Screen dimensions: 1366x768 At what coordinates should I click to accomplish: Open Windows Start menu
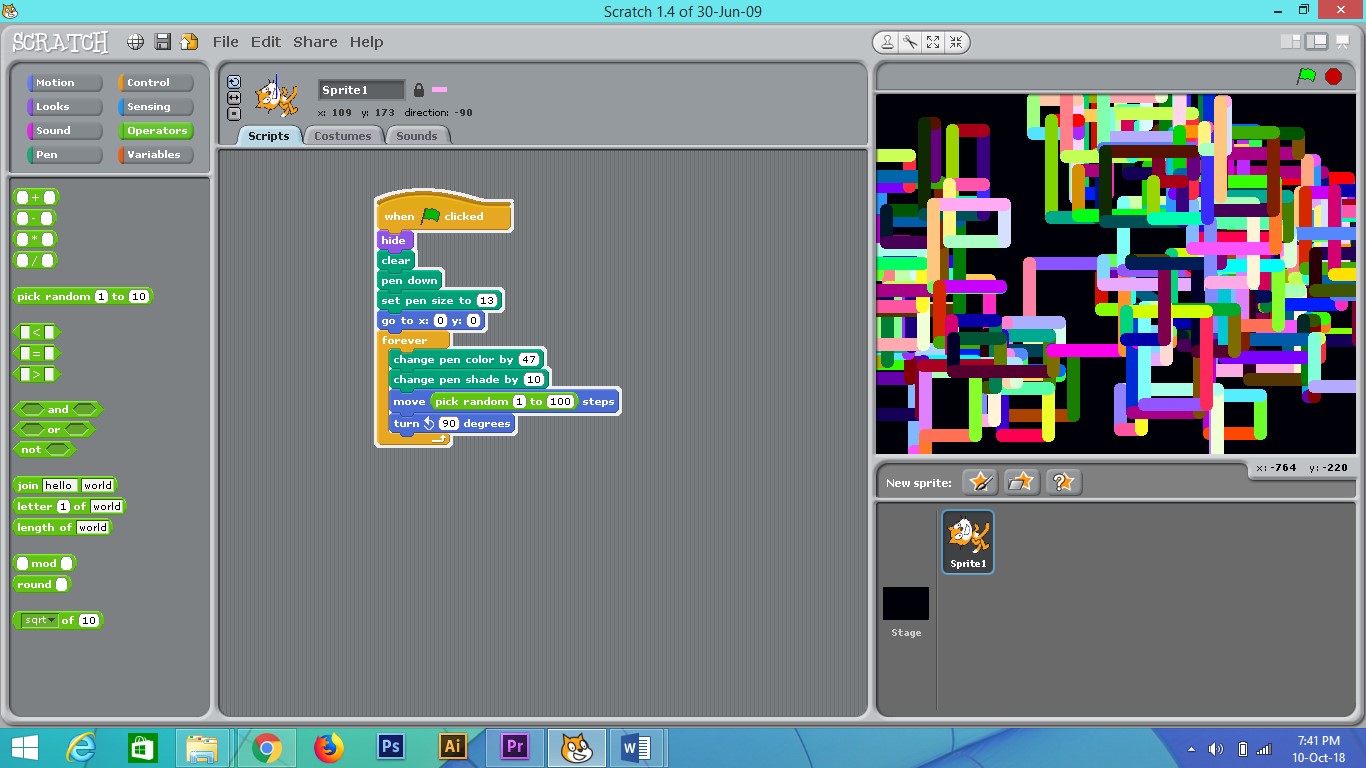click(x=24, y=748)
